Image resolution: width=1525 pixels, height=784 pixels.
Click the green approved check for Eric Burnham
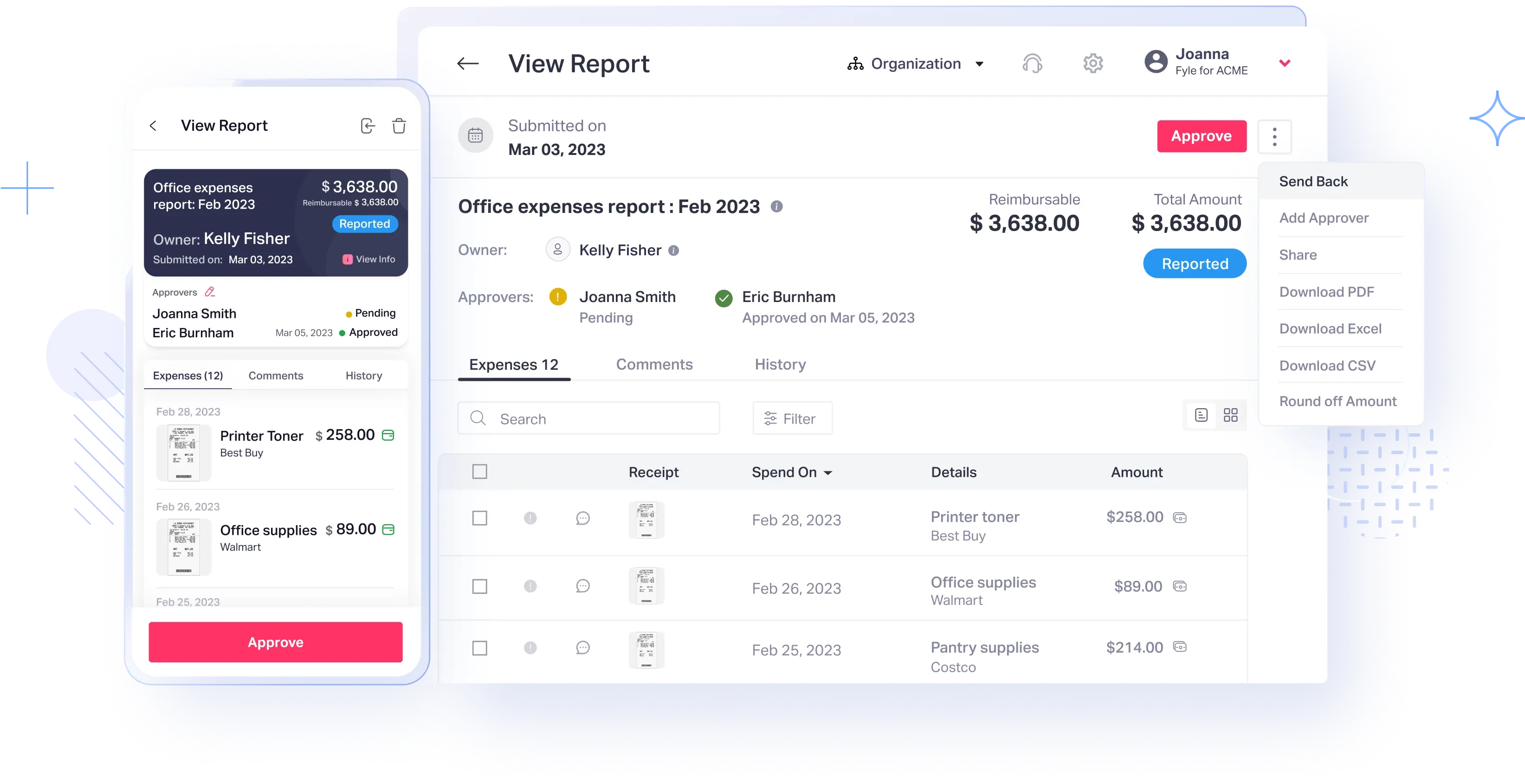tap(723, 298)
